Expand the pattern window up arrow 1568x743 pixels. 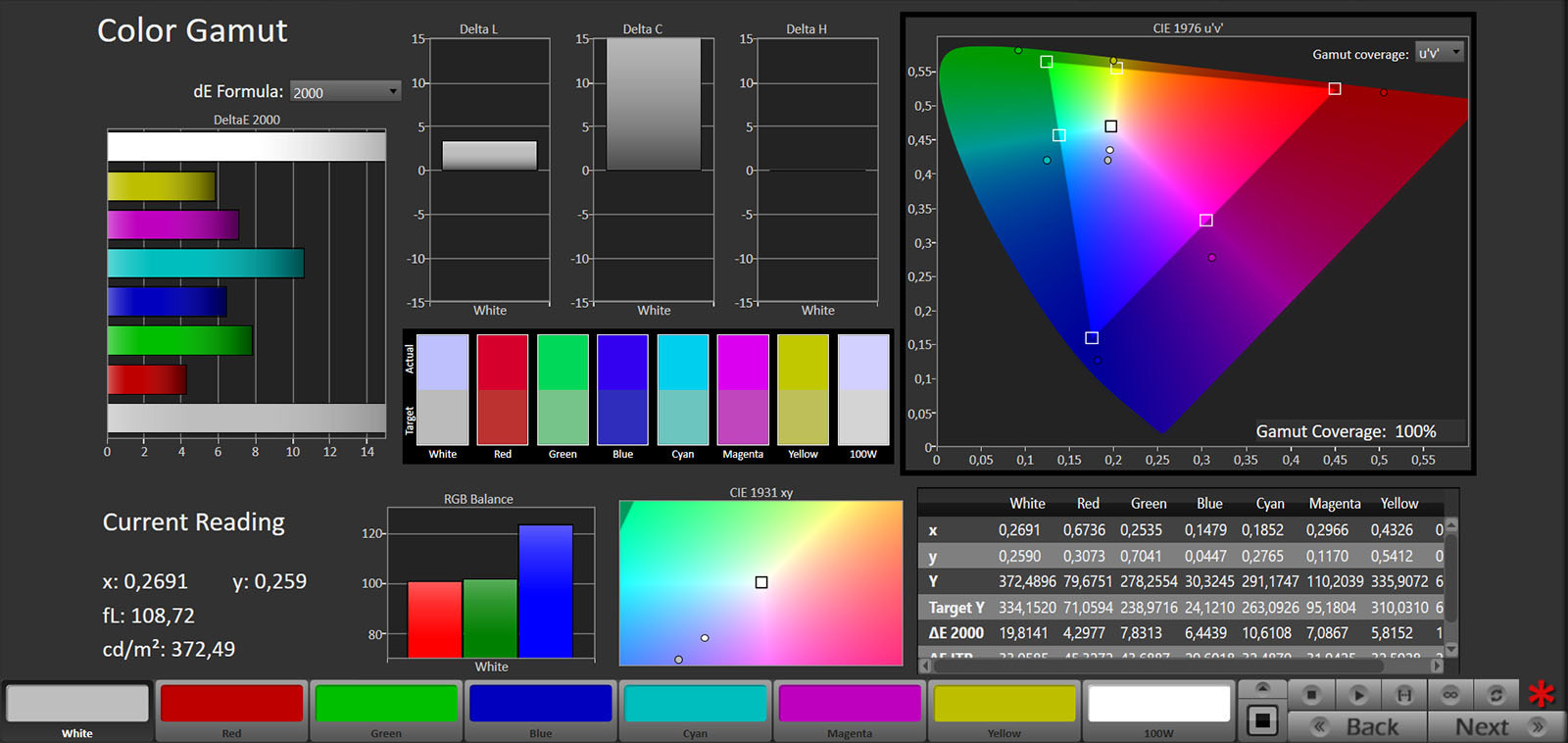1262,688
